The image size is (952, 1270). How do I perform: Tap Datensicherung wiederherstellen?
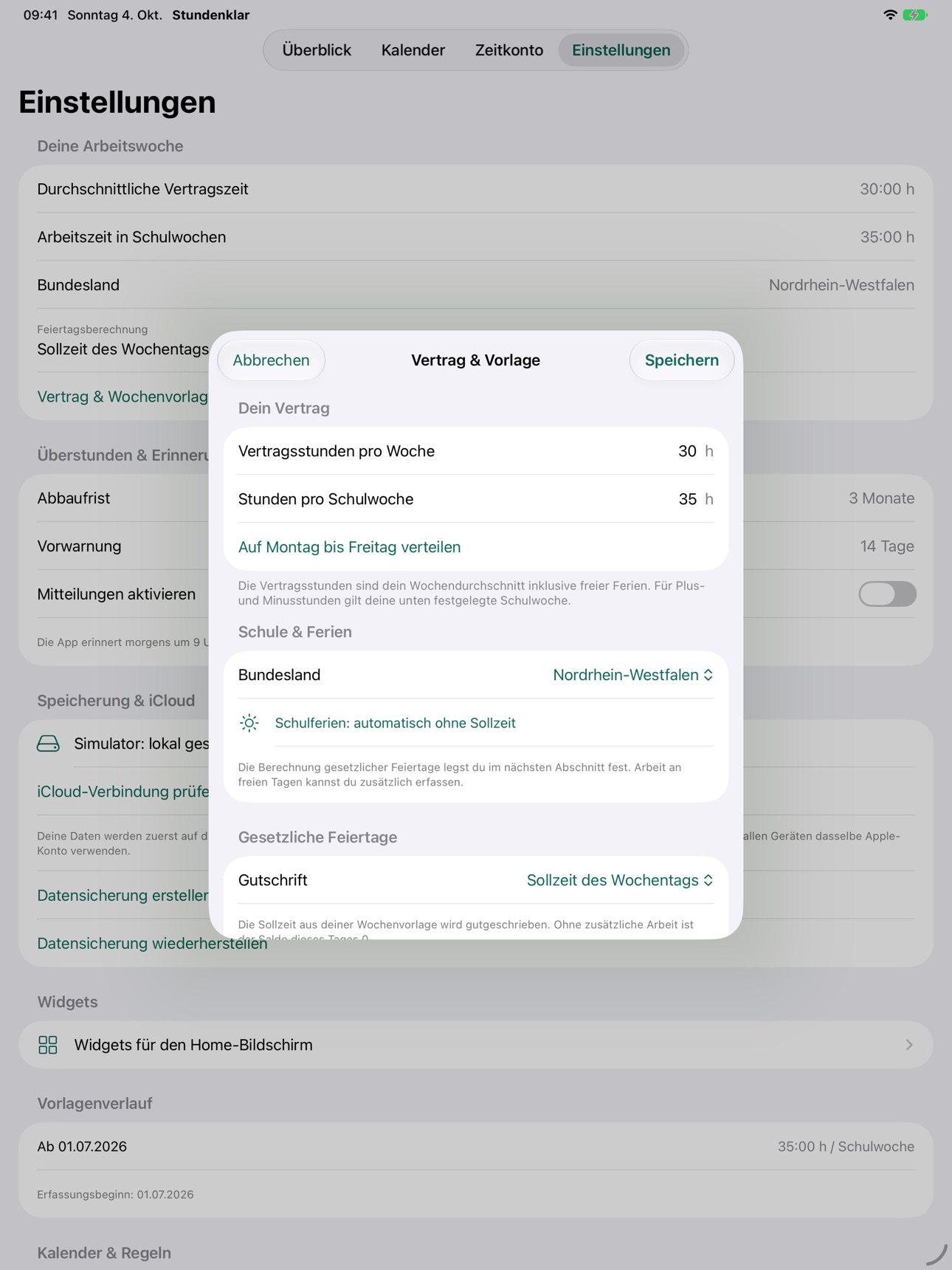pos(152,944)
